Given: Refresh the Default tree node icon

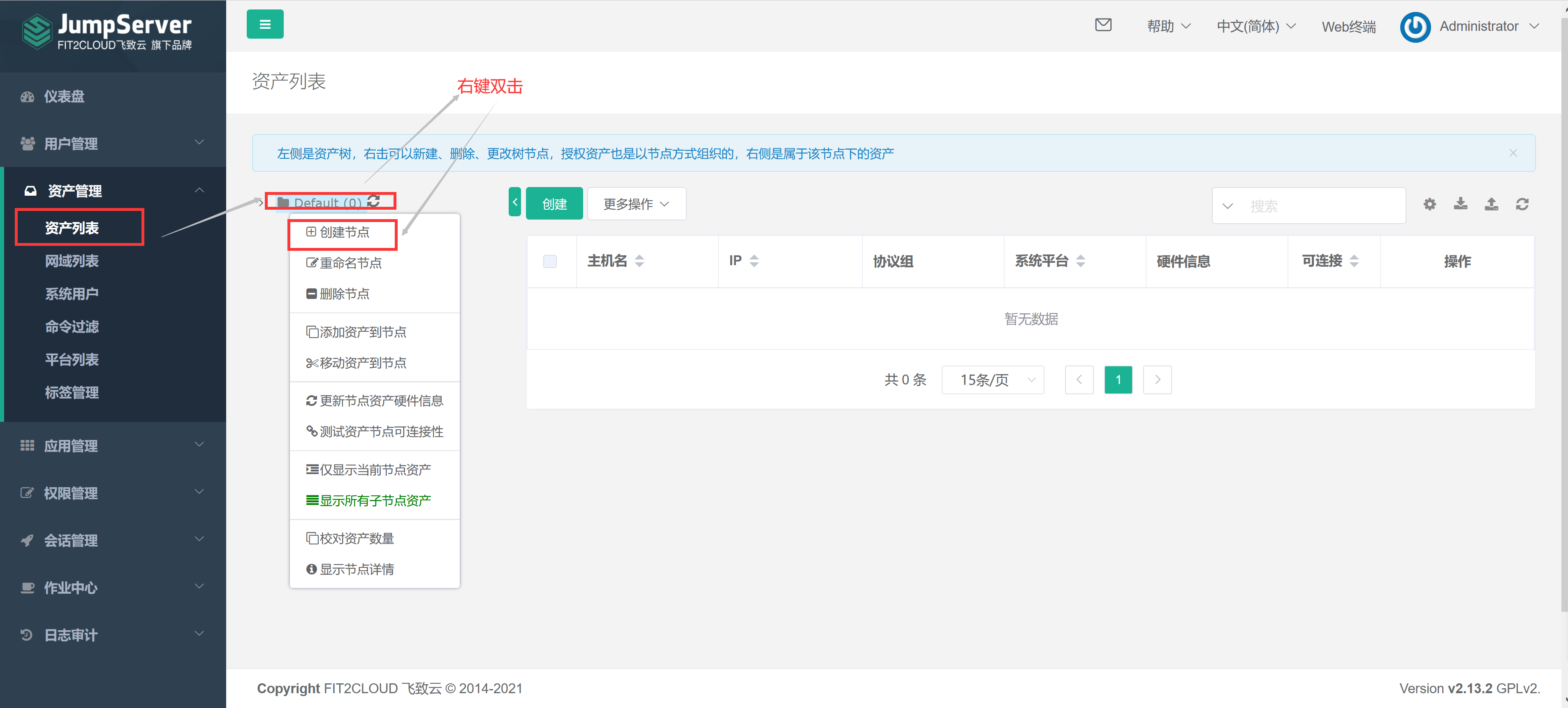Looking at the screenshot, I should click(x=374, y=201).
